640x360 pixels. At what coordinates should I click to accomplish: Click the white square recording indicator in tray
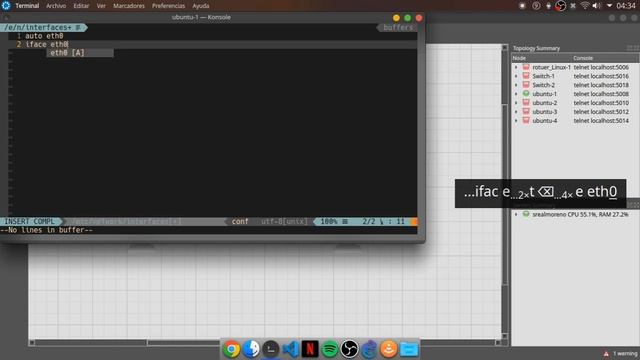tap(522, 6)
